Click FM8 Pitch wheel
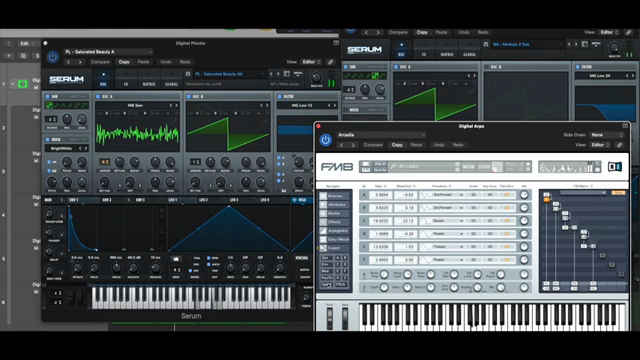This screenshot has width=640, height=360. point(329,318)
